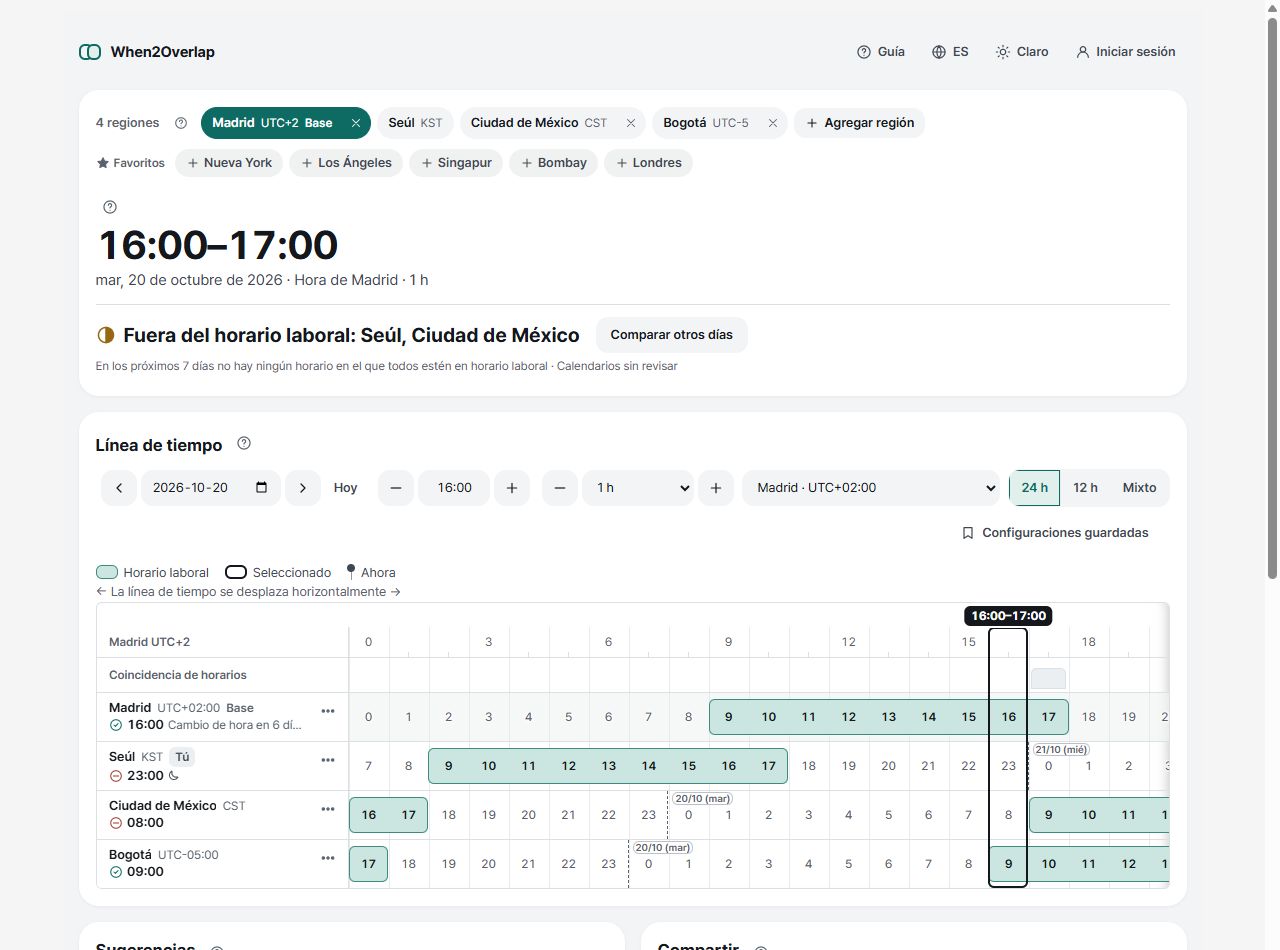Screen dimensions: 1280x950
Task: Open Ciudad de México row options menu
Action: [x=328, y=809]
